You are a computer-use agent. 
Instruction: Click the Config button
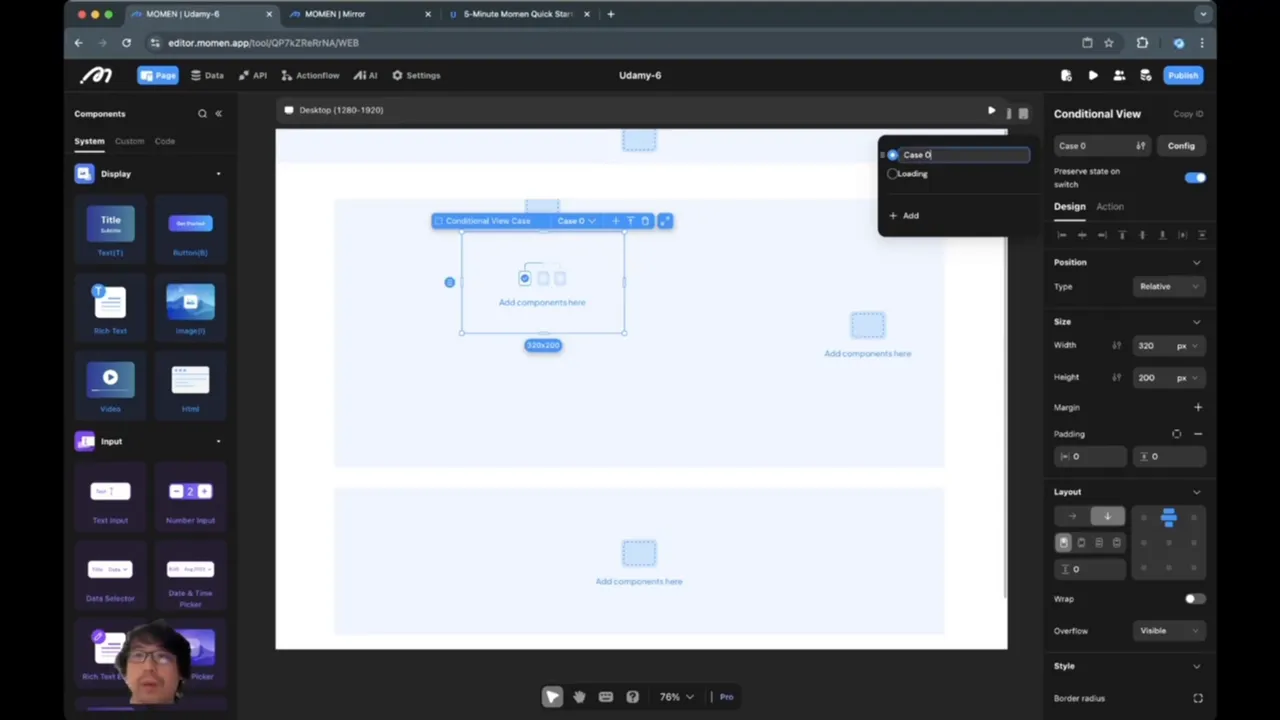click(1181, 146)
